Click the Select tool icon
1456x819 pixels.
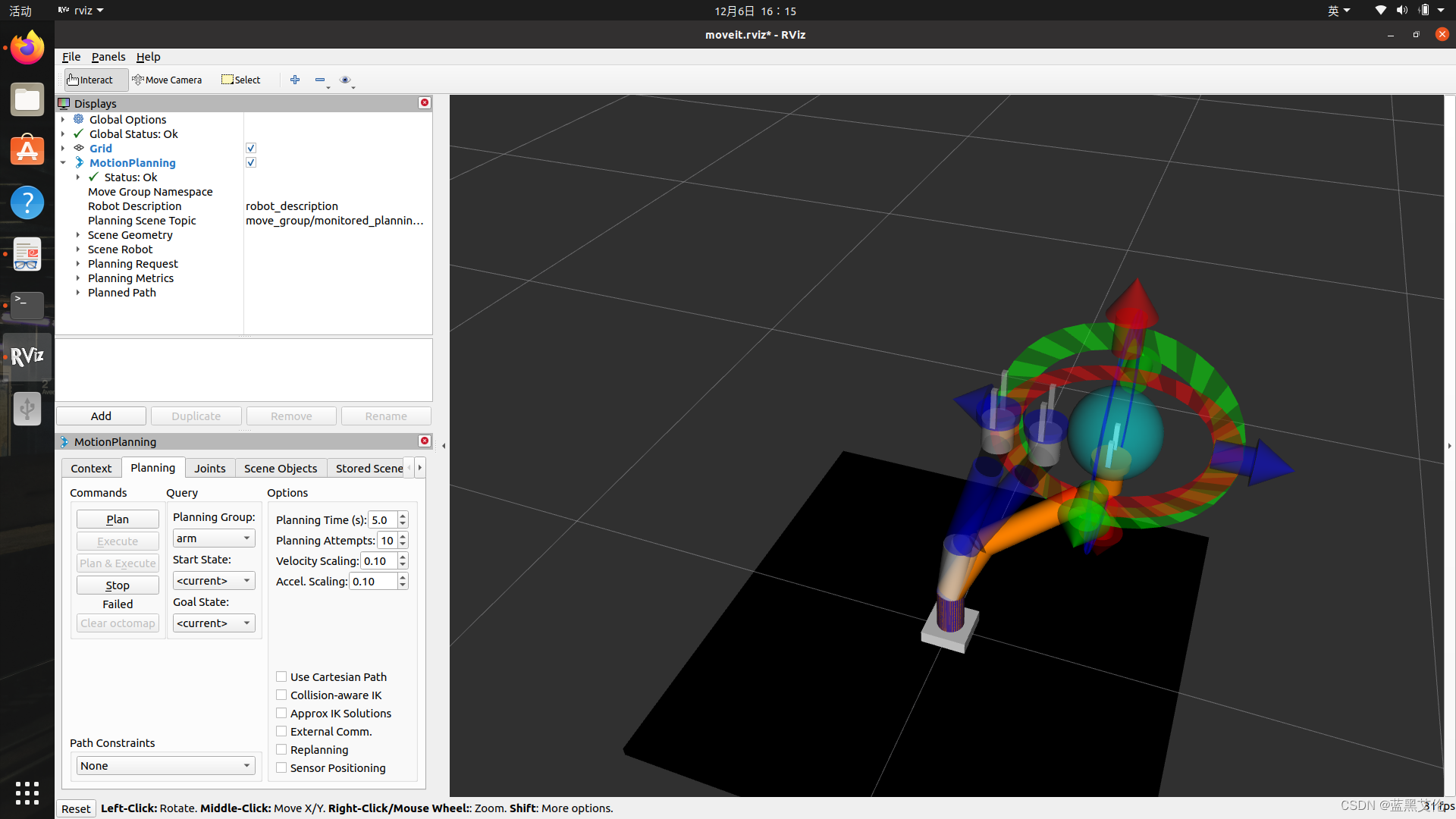tap(227, 80)
